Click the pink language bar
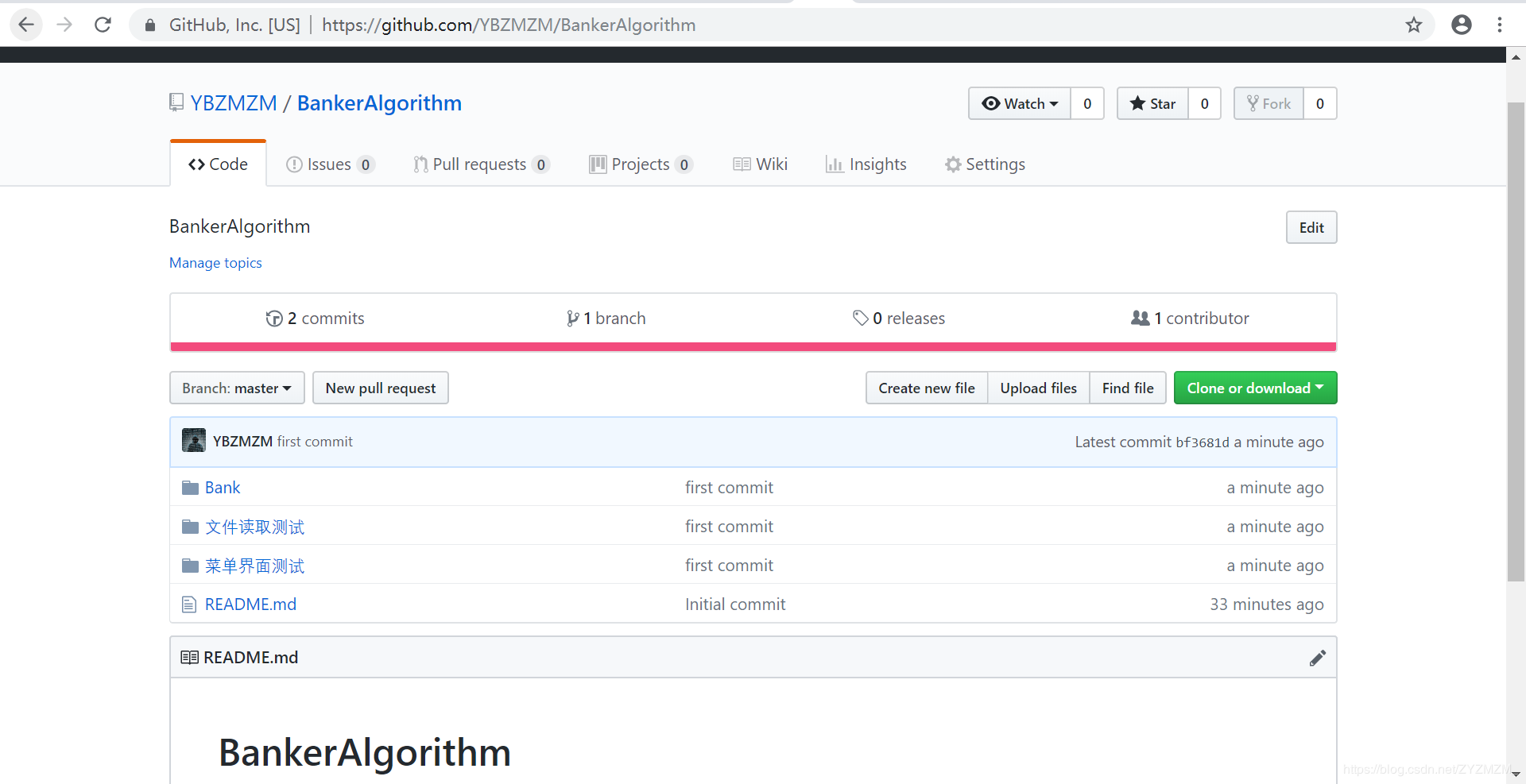 pos(753,346)
